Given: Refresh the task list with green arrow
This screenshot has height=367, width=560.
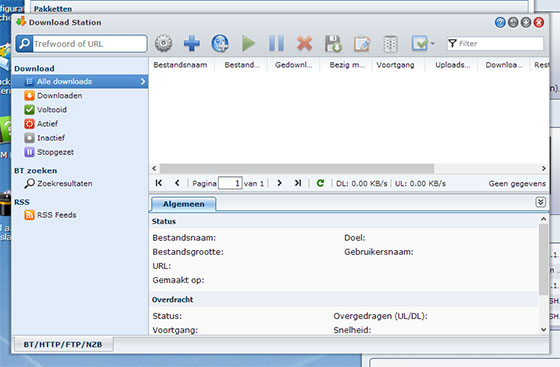Looking at the screenshot, I should 320,183.
